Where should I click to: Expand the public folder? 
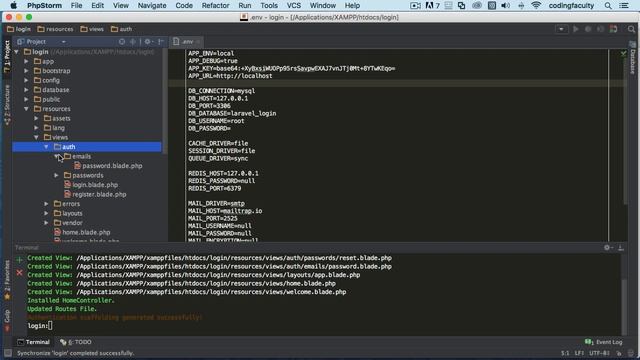tap(27, 99)
